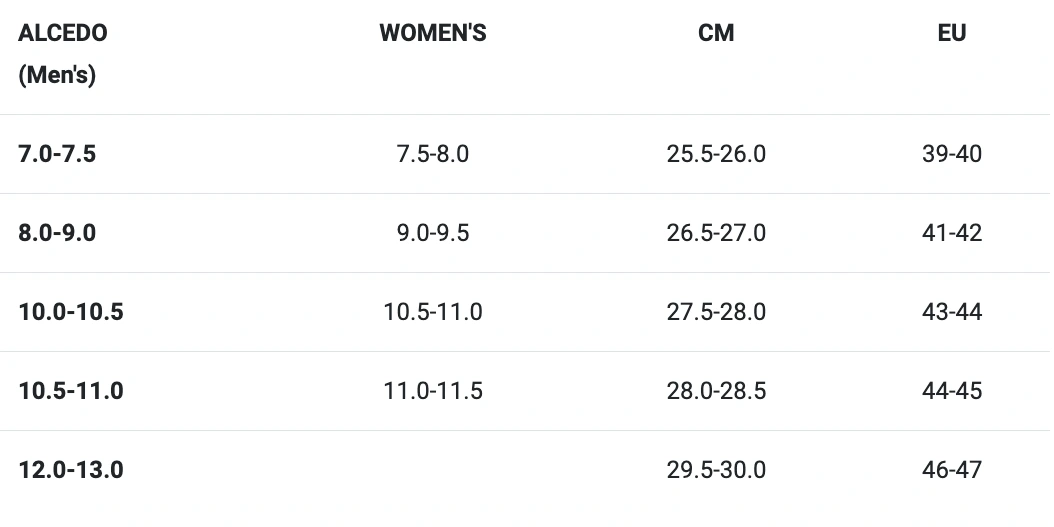
Task: Click women's size 10.5-11.0 cell
Action: point(433,312)
